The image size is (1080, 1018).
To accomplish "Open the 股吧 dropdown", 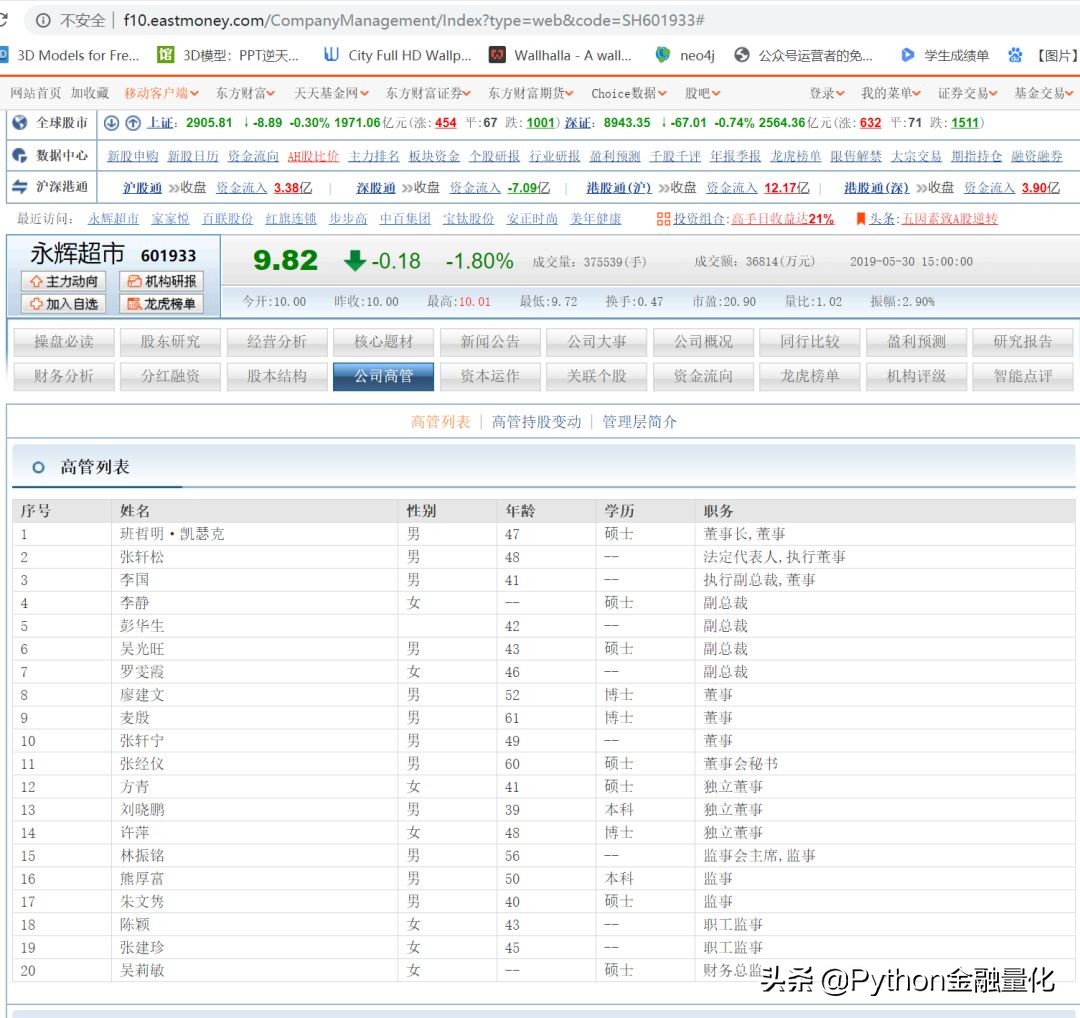I will 703,92.
